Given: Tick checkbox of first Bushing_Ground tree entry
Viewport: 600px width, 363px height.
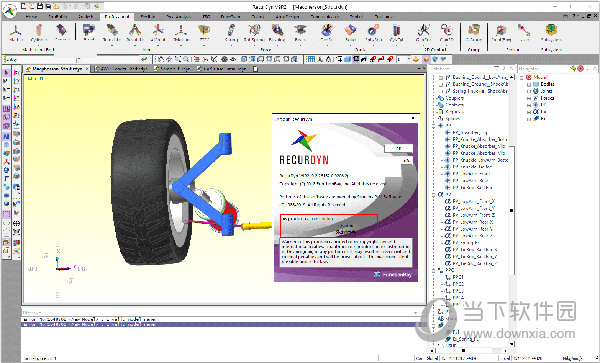Looking at the screenshot, I should (441, 78).
